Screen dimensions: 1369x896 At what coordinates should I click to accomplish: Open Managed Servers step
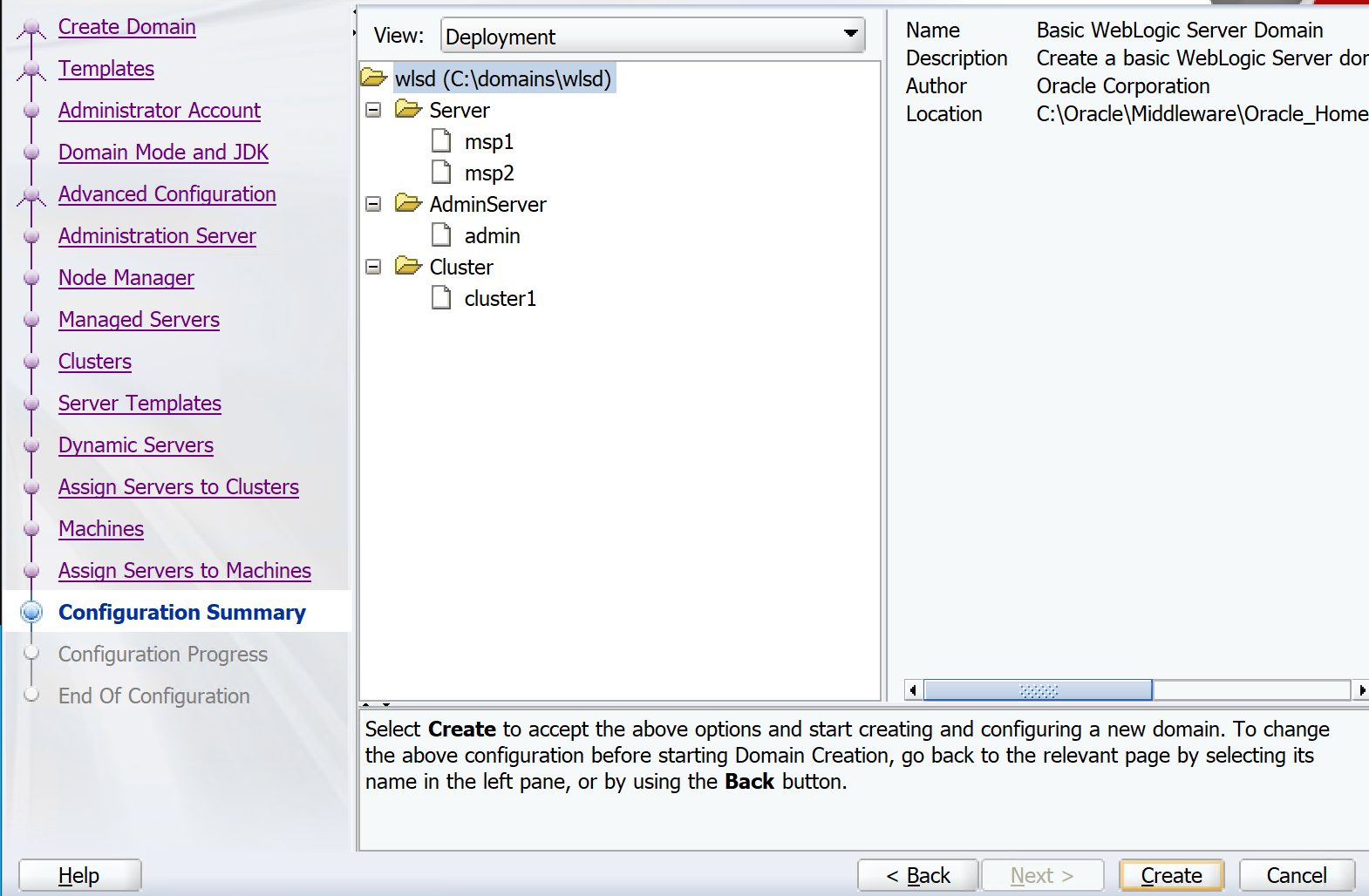(x=139, y=320)
